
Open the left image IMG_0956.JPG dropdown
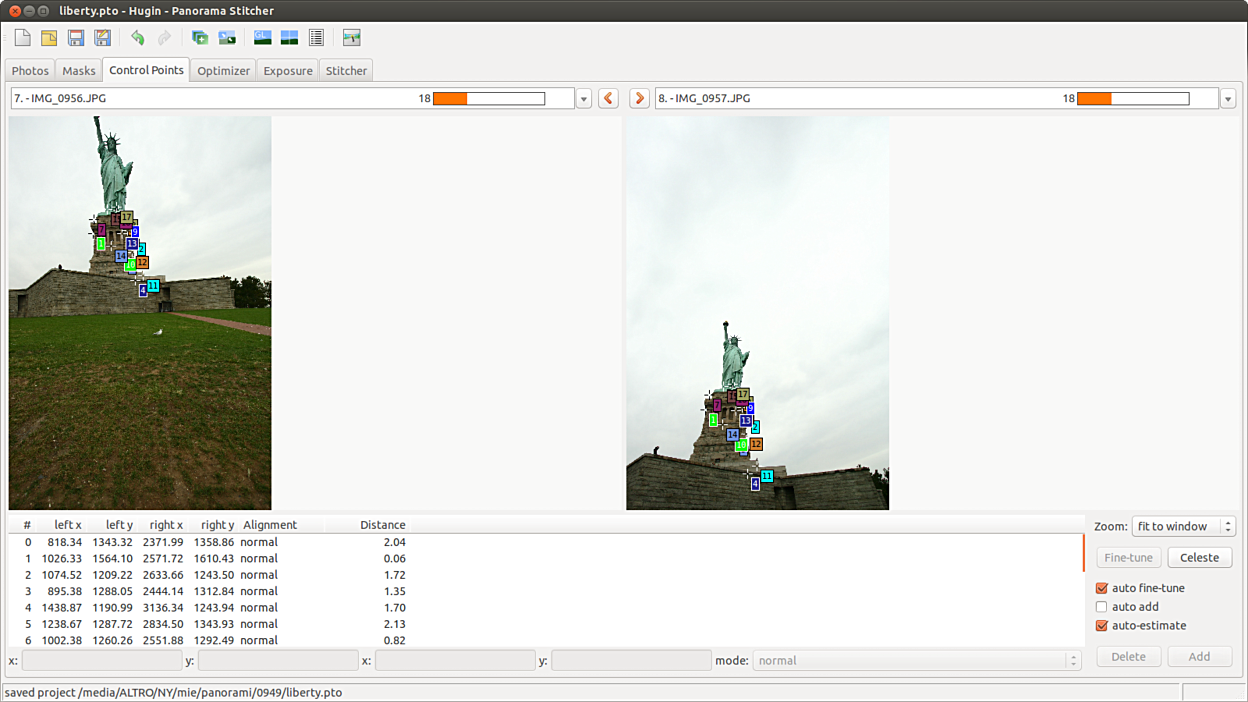coord(583,99)
